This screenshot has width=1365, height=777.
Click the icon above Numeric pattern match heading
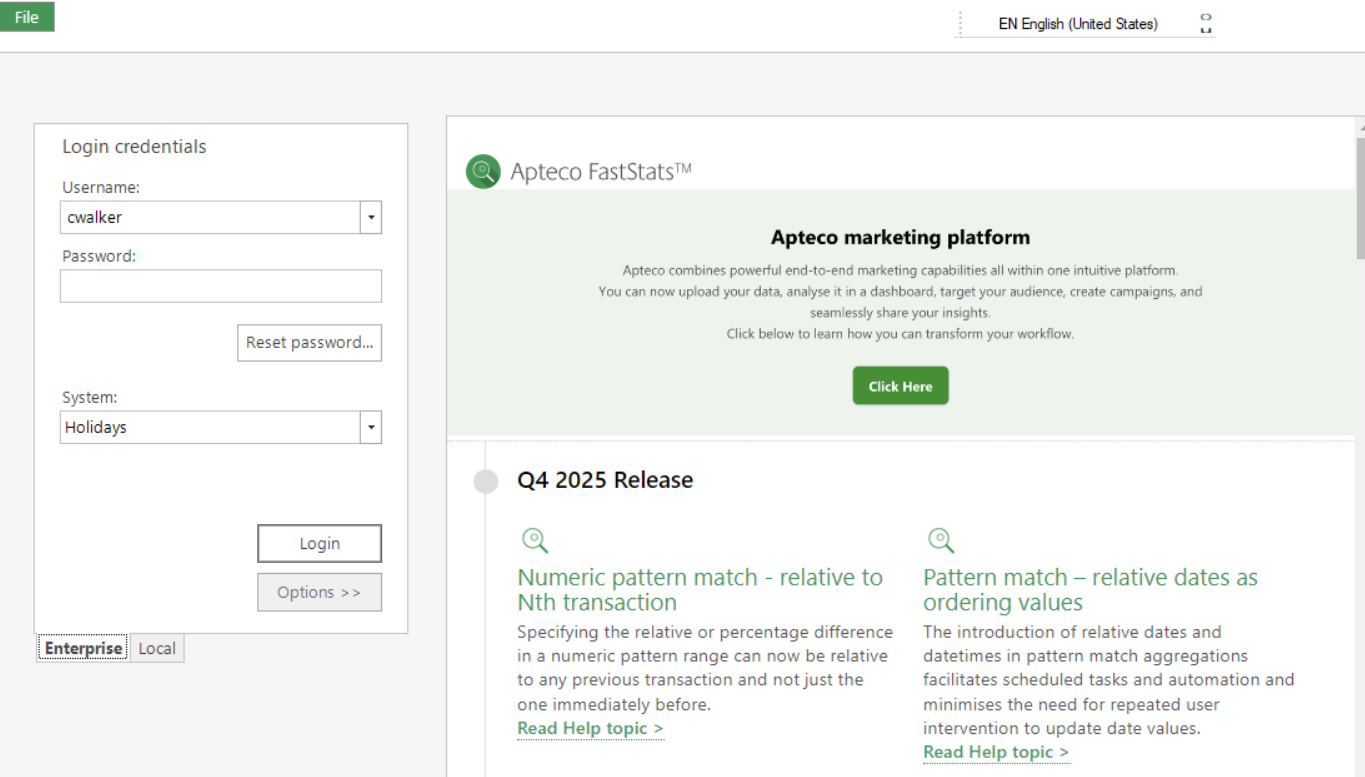coord(535,541)
